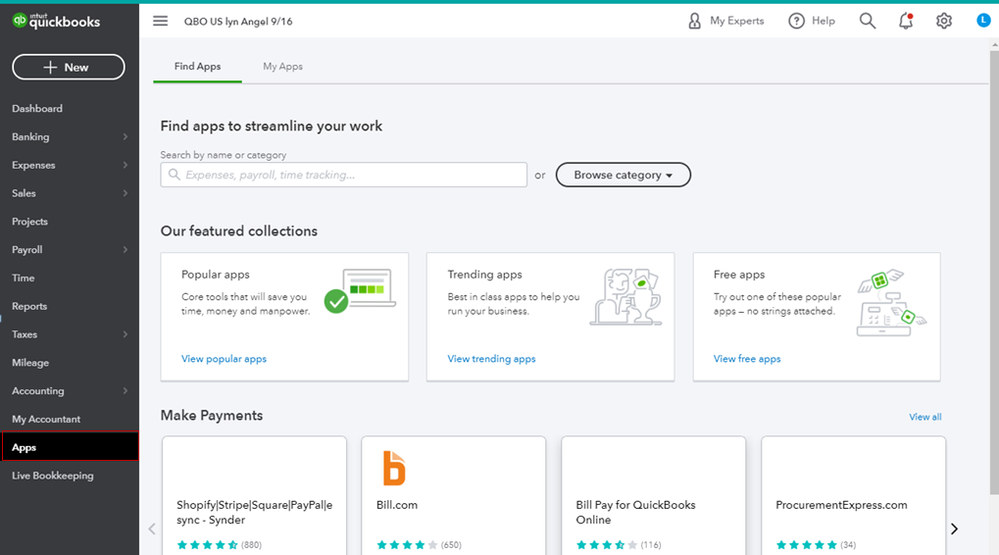Click the Help question mark icon
999x555 pixels.
point(797,21)
